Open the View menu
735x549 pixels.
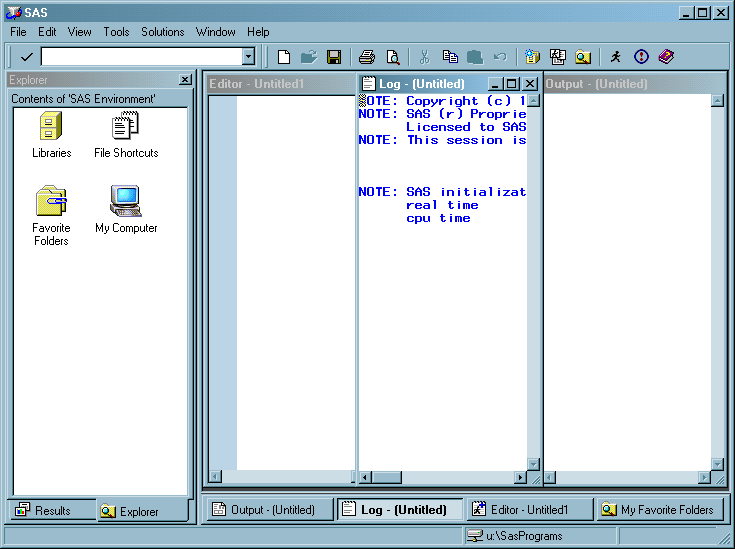click(79, 32)
